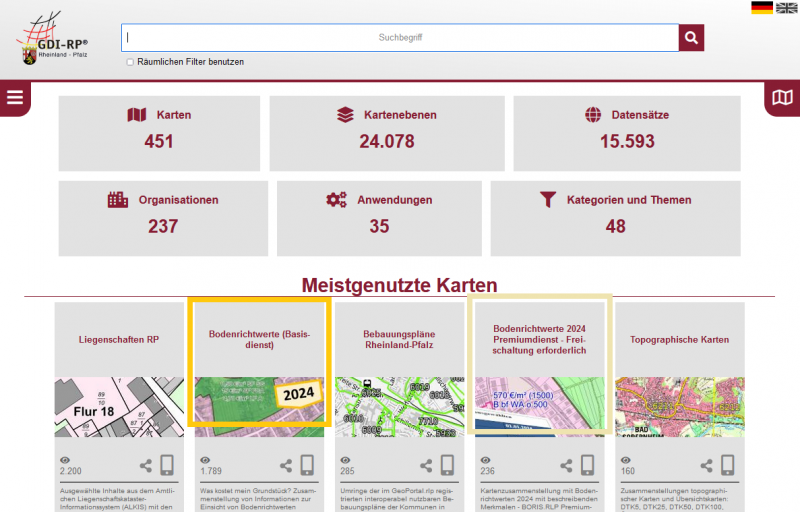Open mobile view for Topographische Karten
Viewport: 800px width, 512px height.
(x=728, y=465)
